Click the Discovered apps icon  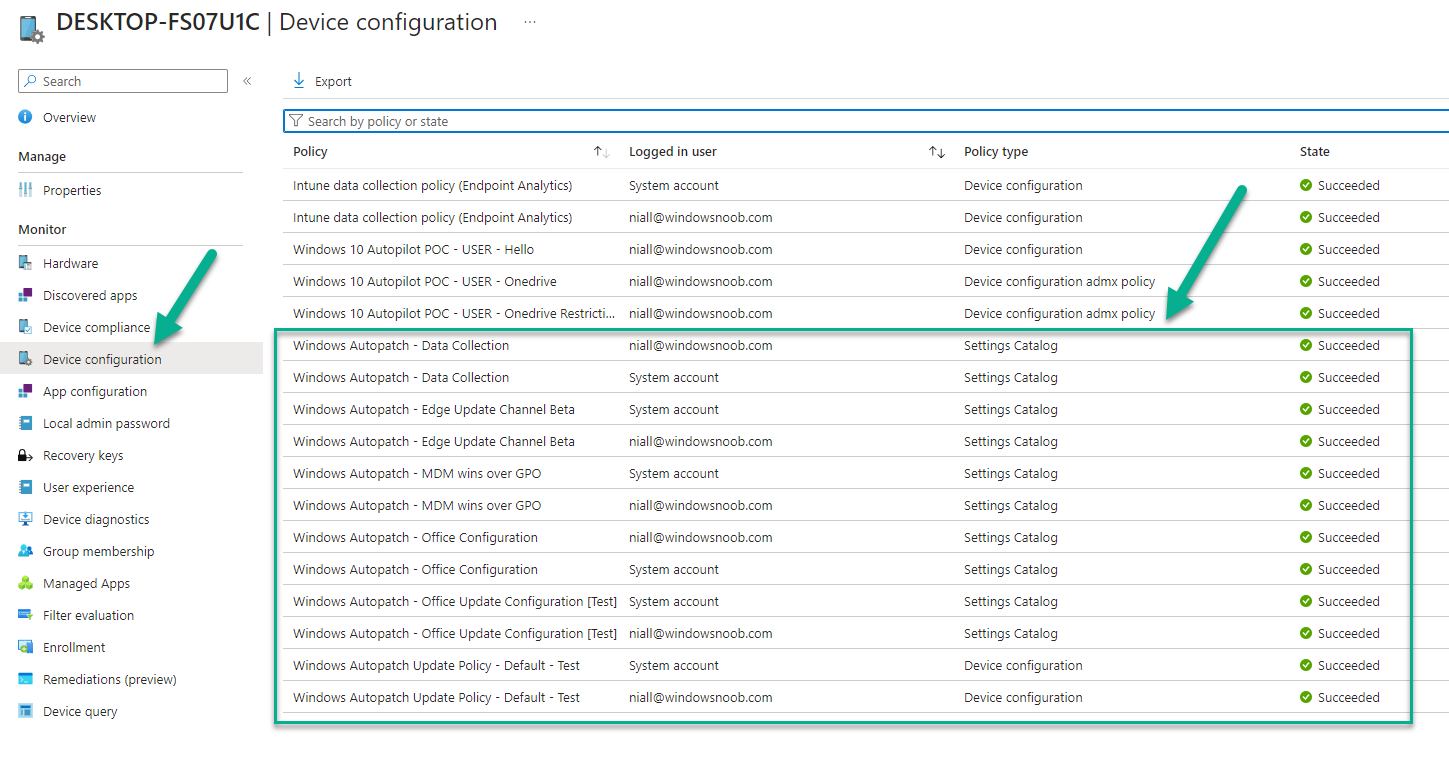[26, 295]
